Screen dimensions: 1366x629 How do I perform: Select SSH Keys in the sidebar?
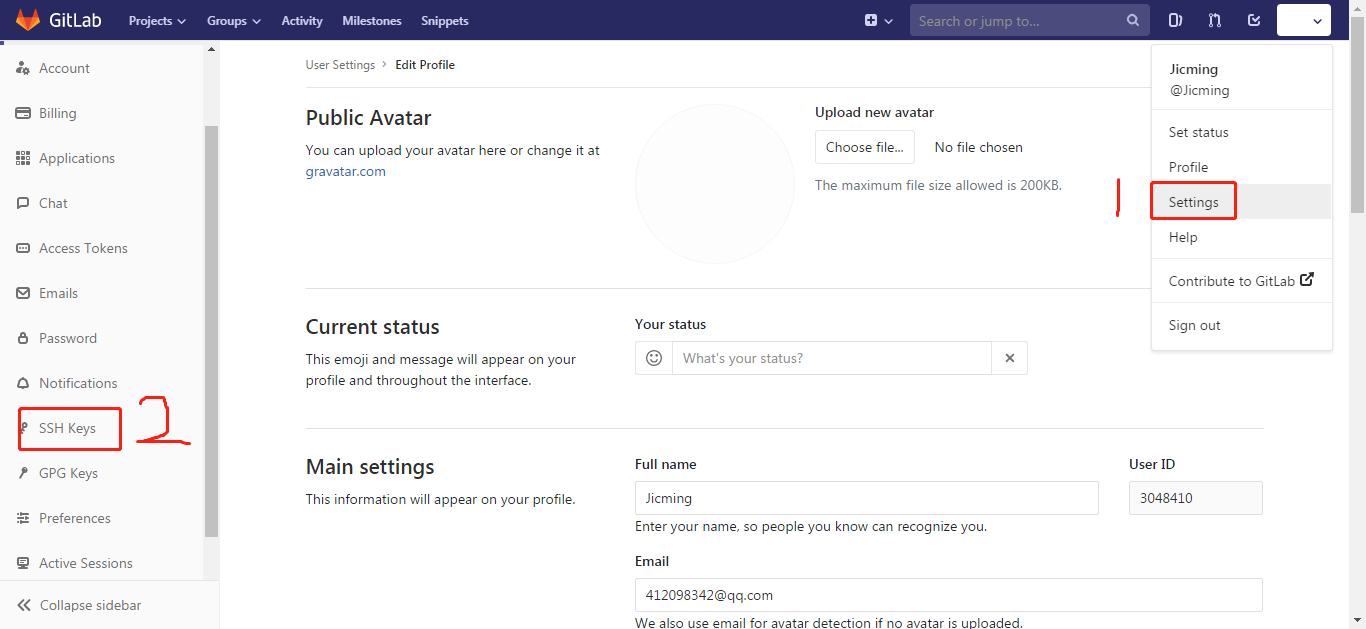point(66,428)
